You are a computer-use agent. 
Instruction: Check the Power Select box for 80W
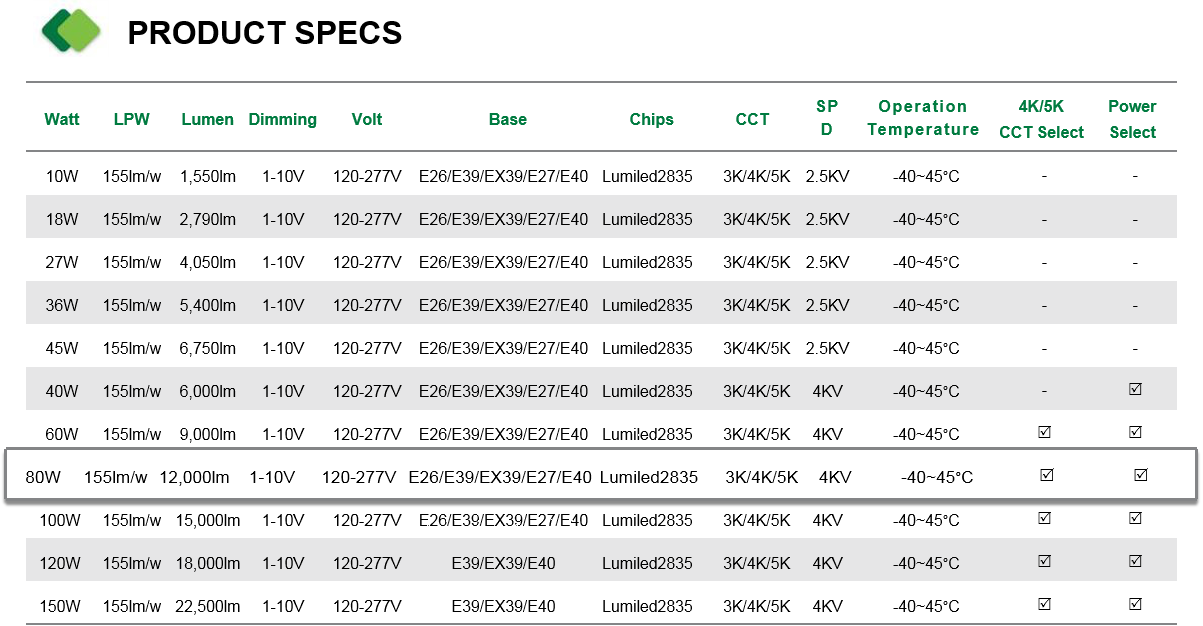(x=1140, y=476)
